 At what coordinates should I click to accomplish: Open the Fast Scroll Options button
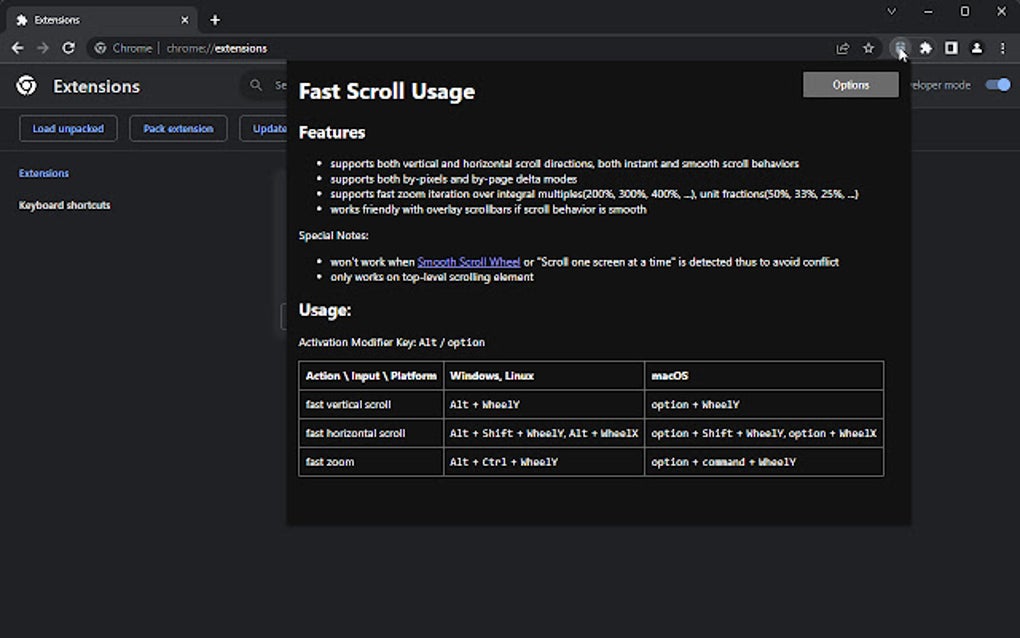[849, 84]
